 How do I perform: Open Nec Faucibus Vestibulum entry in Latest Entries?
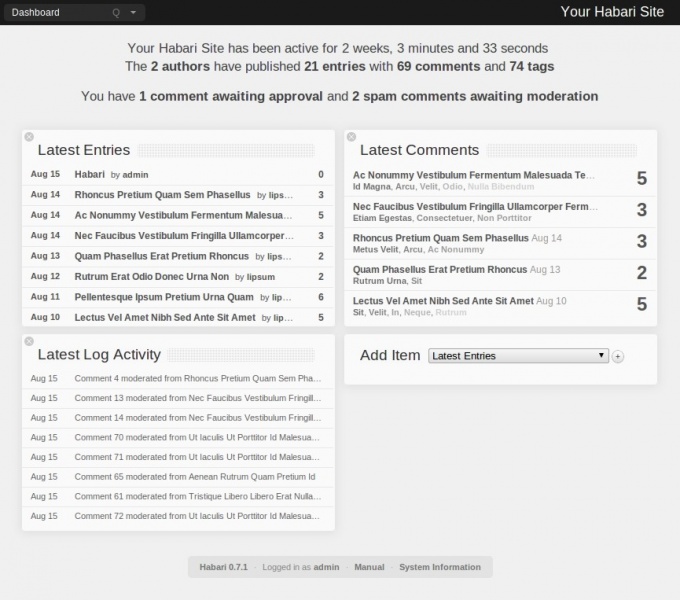pos(184,235)
